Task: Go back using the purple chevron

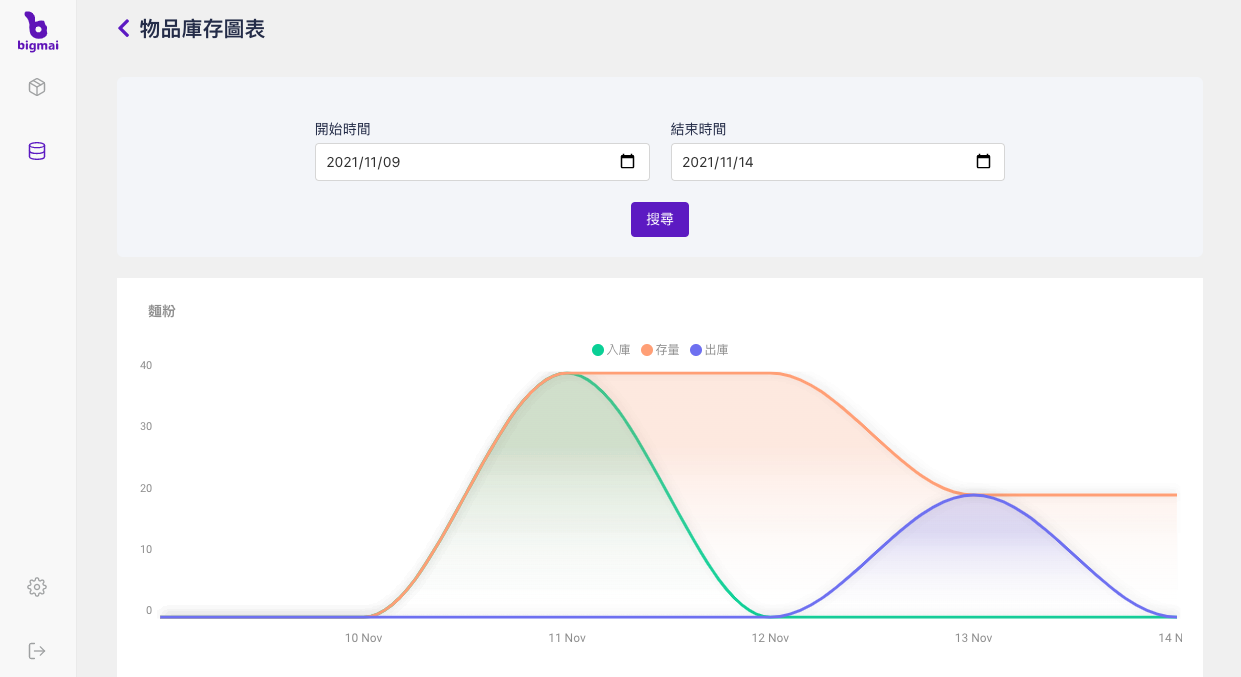Action: (x=124, y=28)
